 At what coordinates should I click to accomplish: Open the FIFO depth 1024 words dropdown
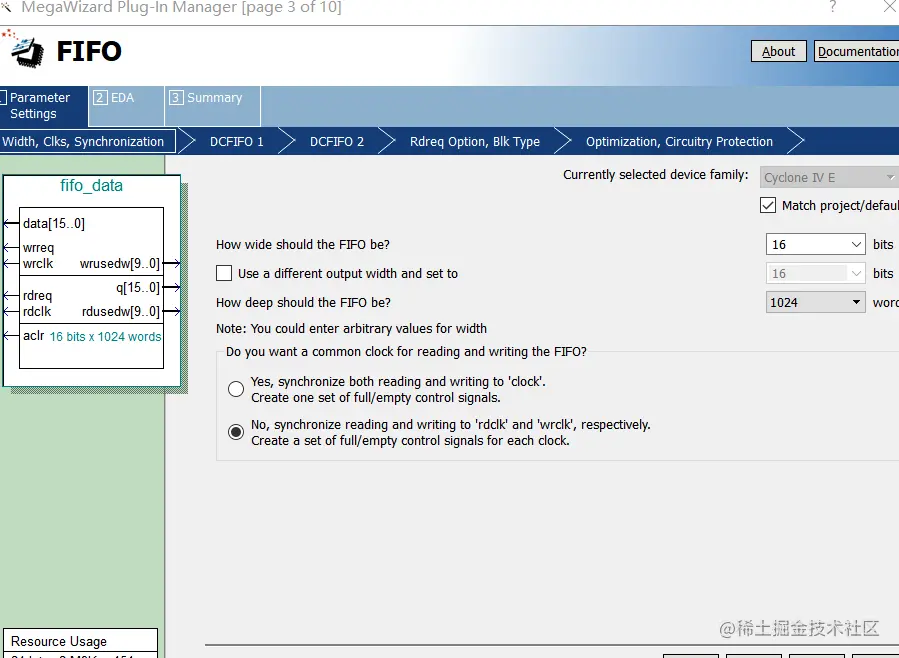815,302
